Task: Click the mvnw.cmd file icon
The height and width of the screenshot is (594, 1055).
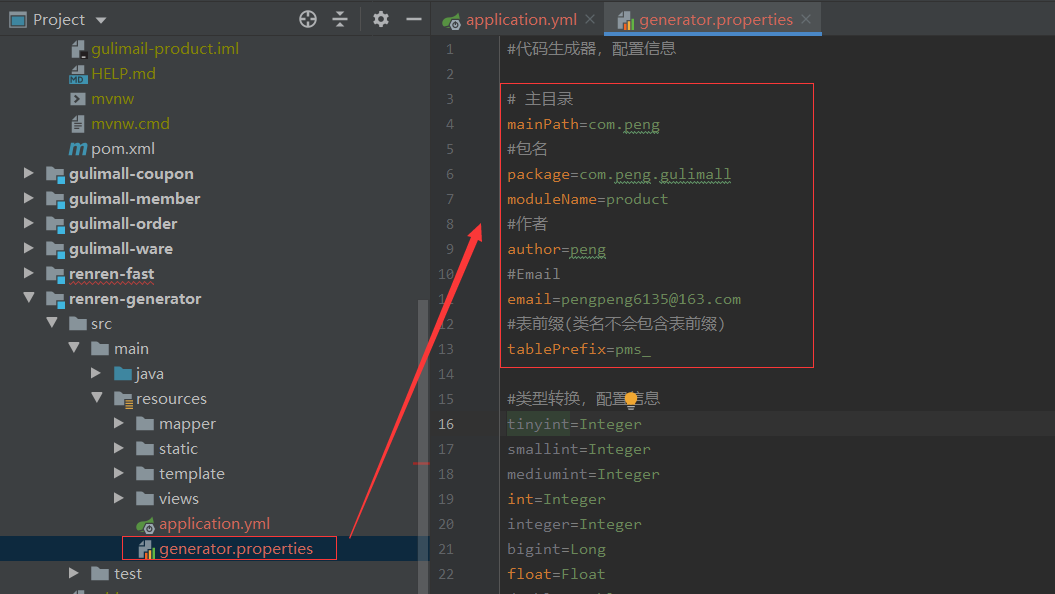Action: click(78, 124)
